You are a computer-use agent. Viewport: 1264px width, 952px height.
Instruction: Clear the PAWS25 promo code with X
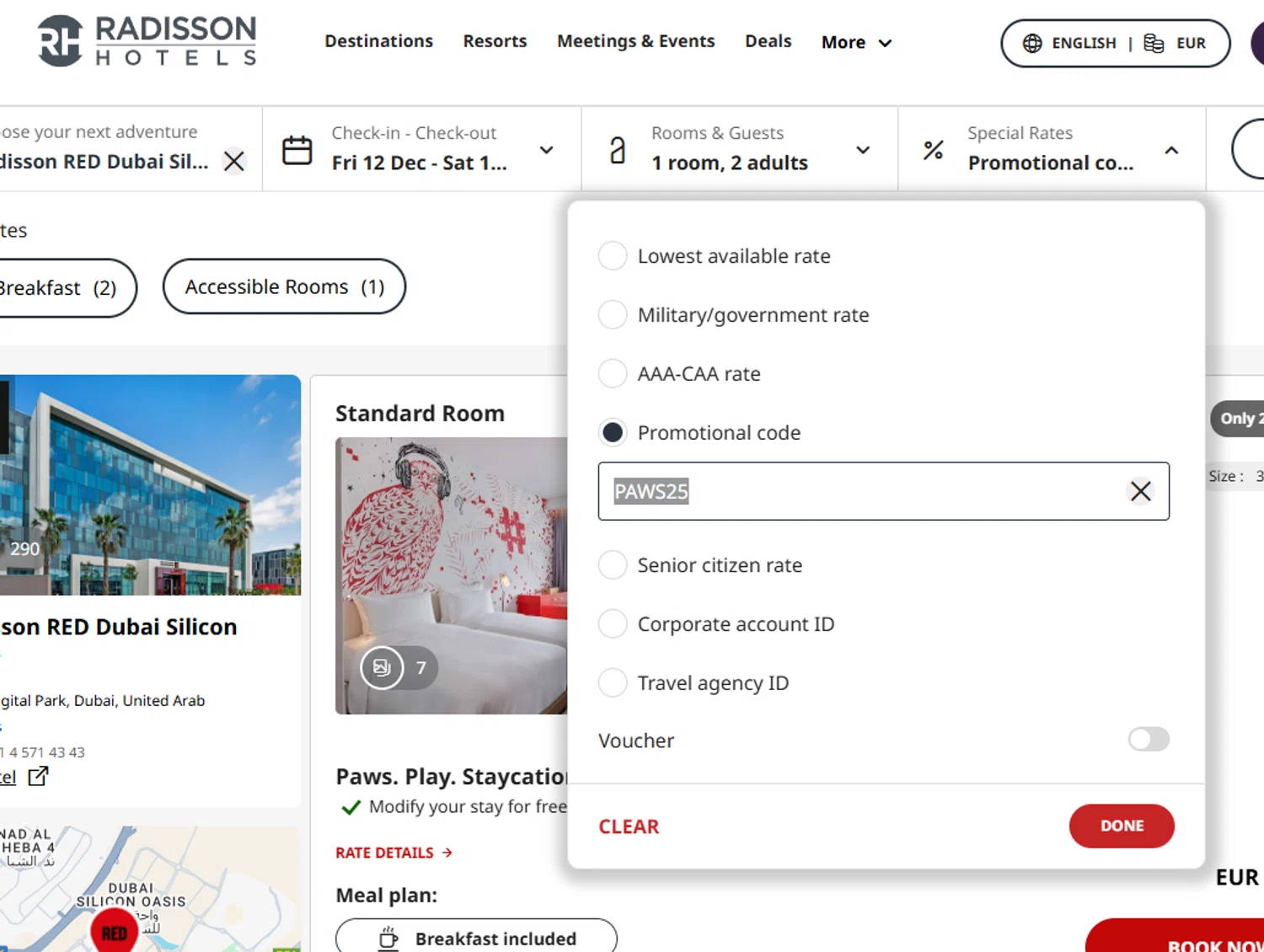[x=1140, y=491]
